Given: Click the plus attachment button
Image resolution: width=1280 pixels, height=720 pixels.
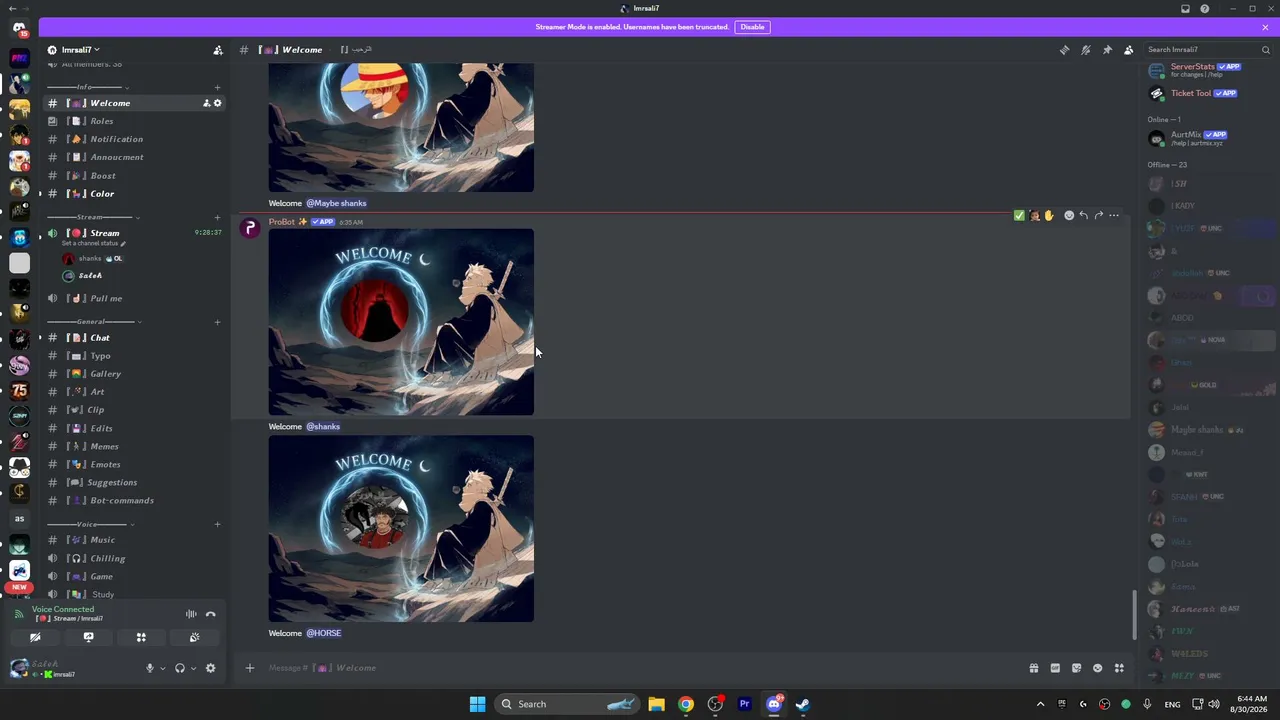Looking at the screenshot, I should (250, 668).
